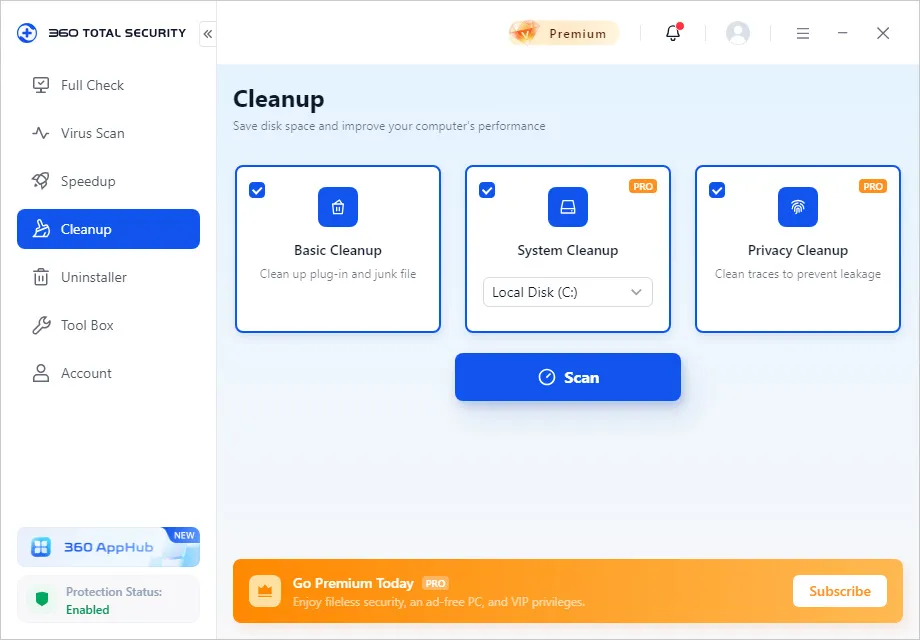Click the Full Check monitor icon

40,85
